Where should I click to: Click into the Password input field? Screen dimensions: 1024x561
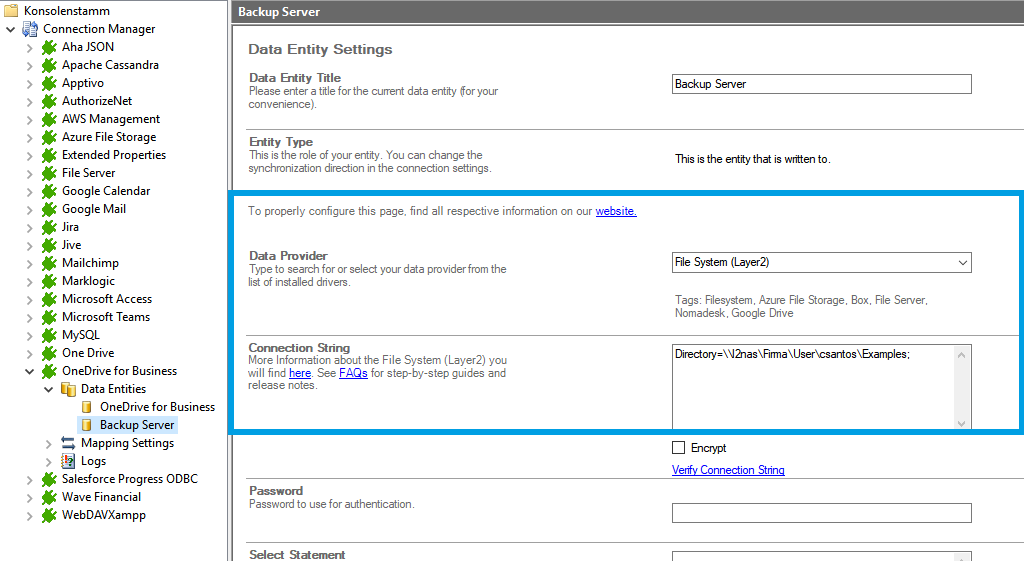[821, 513]
